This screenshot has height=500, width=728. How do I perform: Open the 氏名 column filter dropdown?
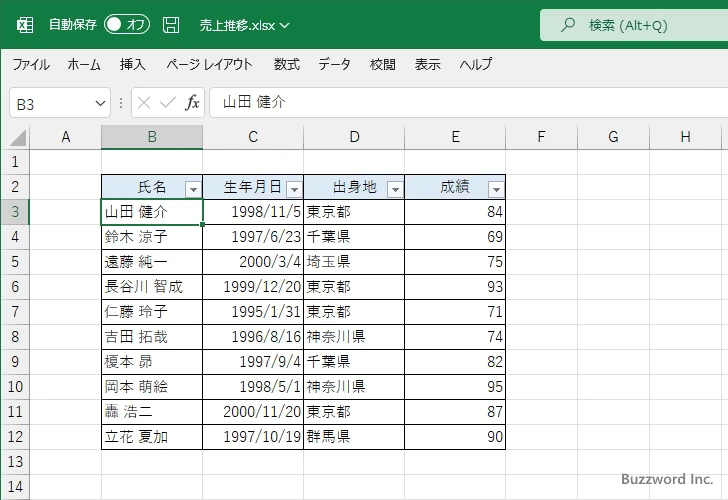[192, 188]
